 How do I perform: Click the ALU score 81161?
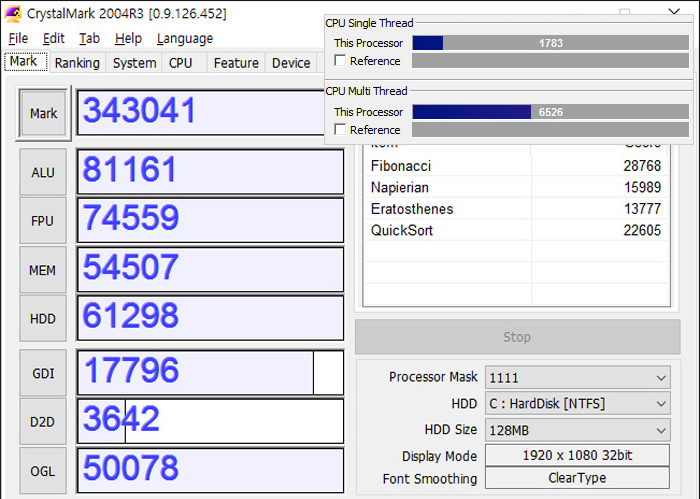point(129,169)
